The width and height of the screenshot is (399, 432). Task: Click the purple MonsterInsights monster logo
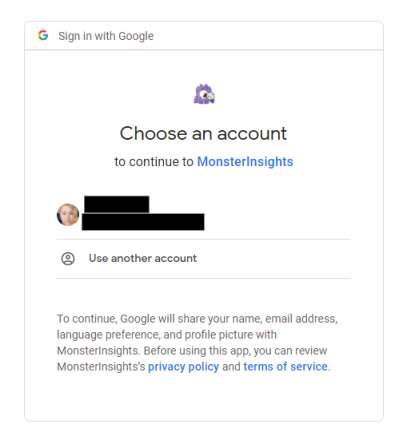204,94
